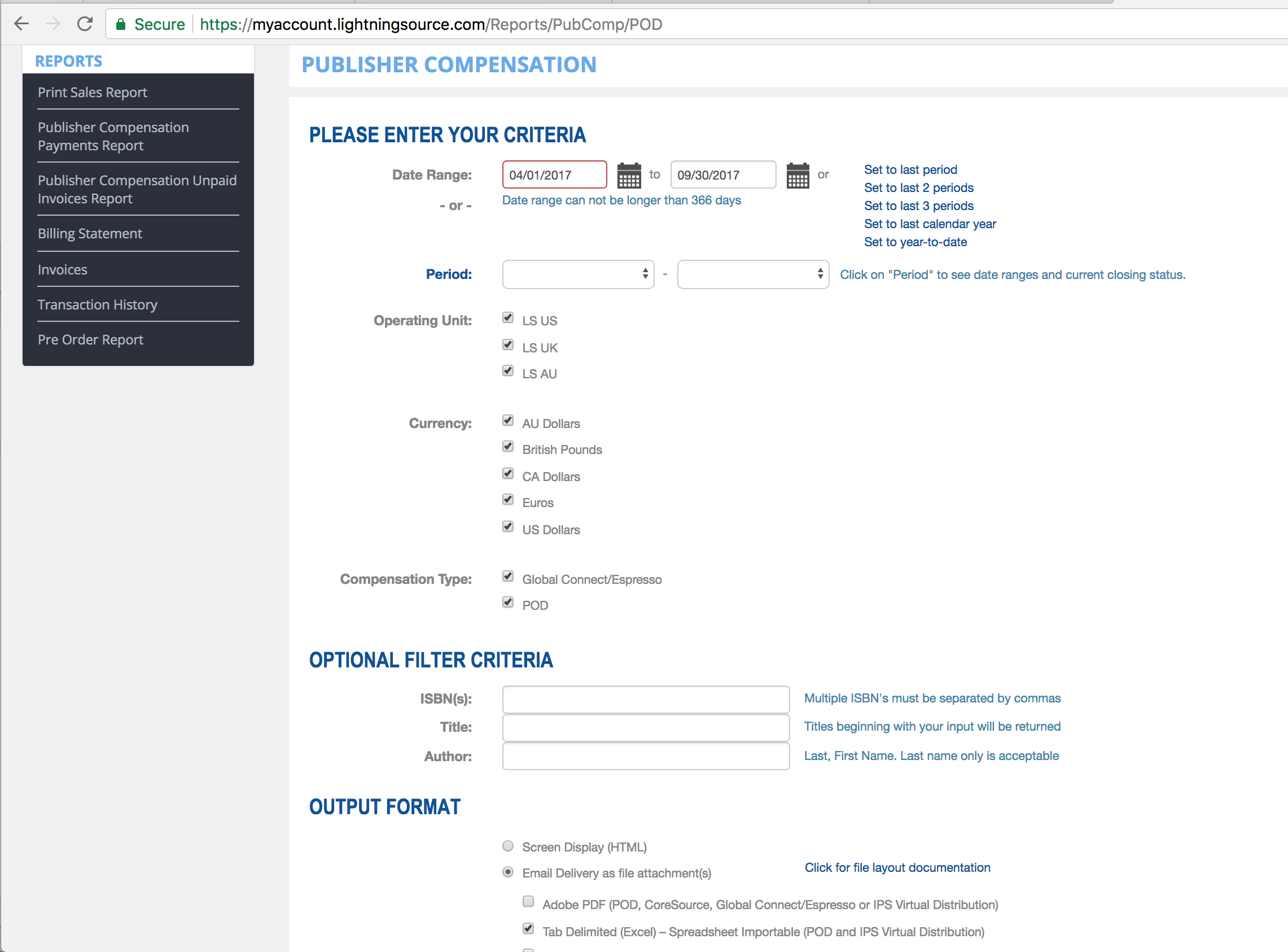Image resolution: width=1288 pixels, height=952 pixels.
Task: Click the browser back arrow
Action: click(21, 24)
